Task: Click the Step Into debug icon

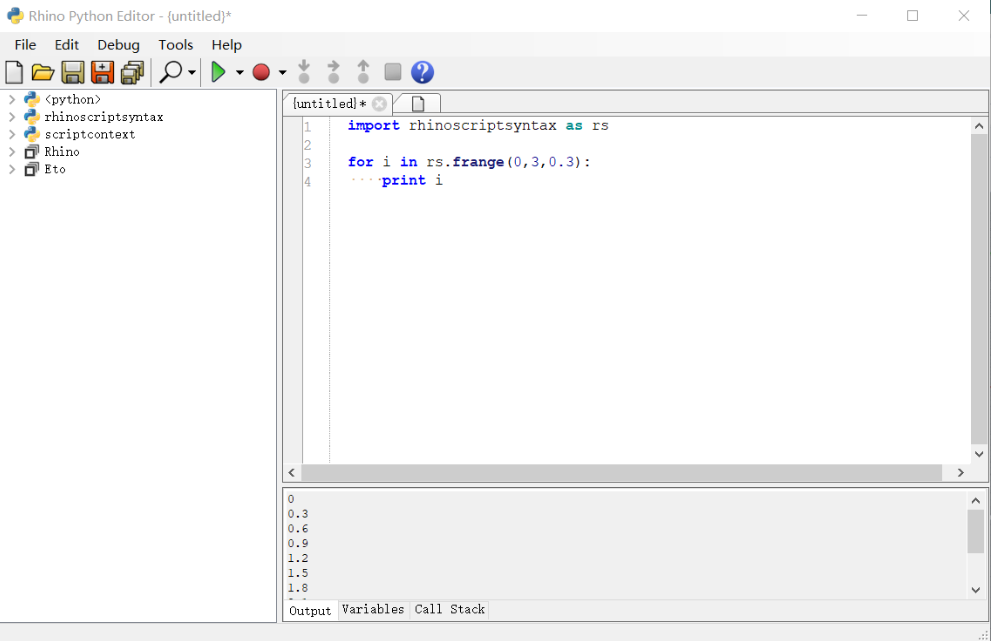Action: click(x=304, y=72)
